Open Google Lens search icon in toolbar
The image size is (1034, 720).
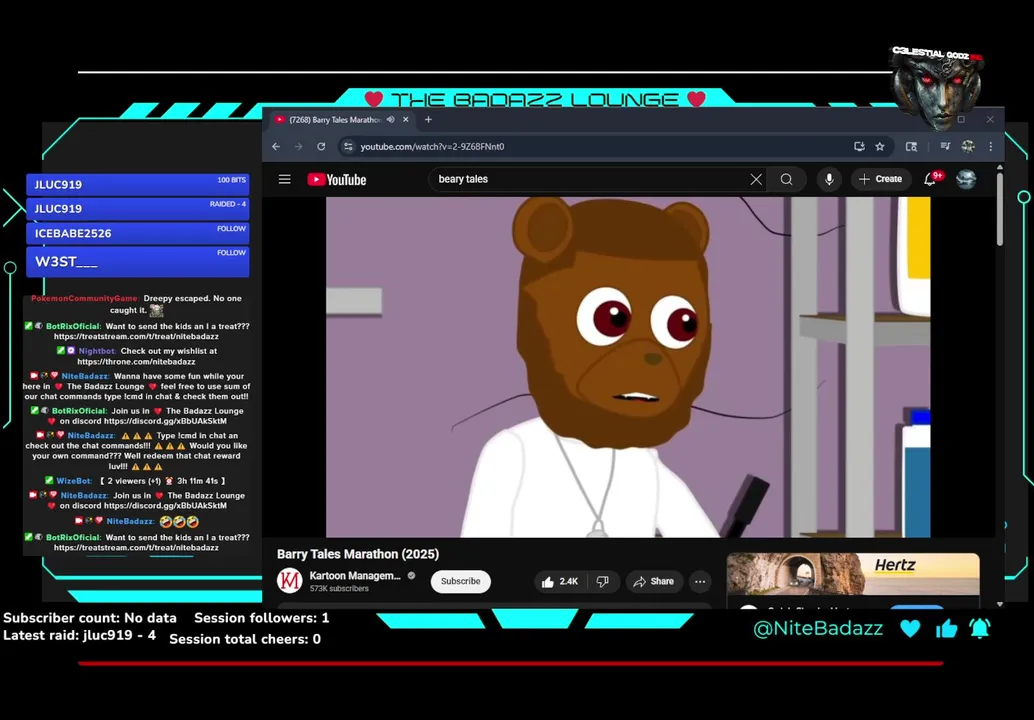click(911, 146)
